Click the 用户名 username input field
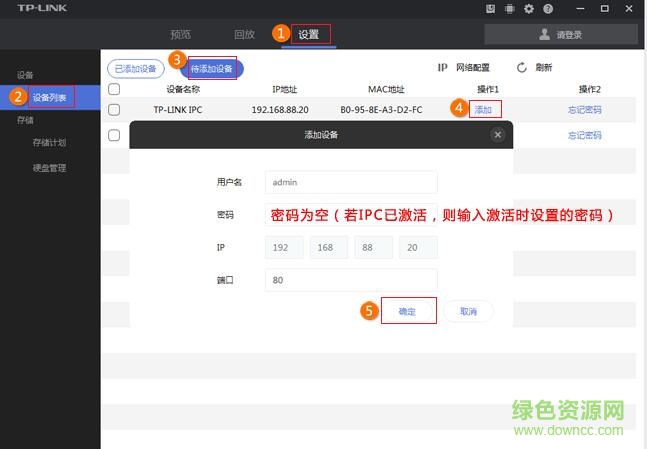 (x=351, y=182)
